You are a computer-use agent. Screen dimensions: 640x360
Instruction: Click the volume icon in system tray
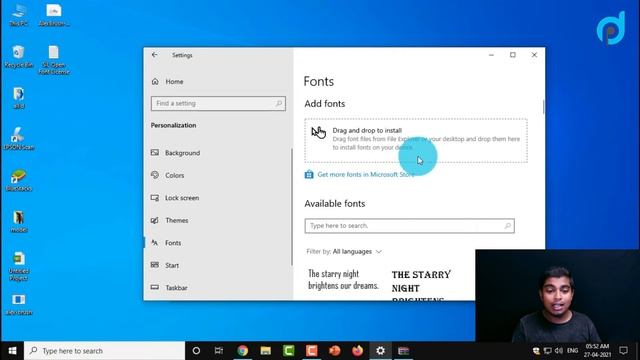[558, 351]
